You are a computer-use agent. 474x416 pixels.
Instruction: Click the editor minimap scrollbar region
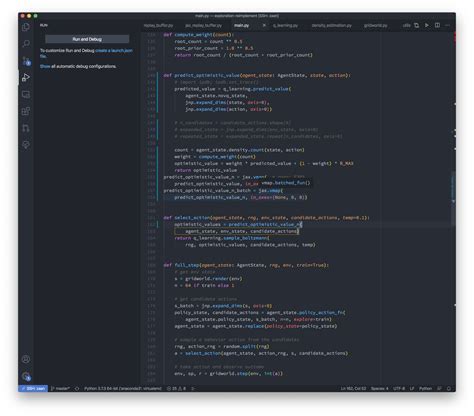[x=453, y=200]
